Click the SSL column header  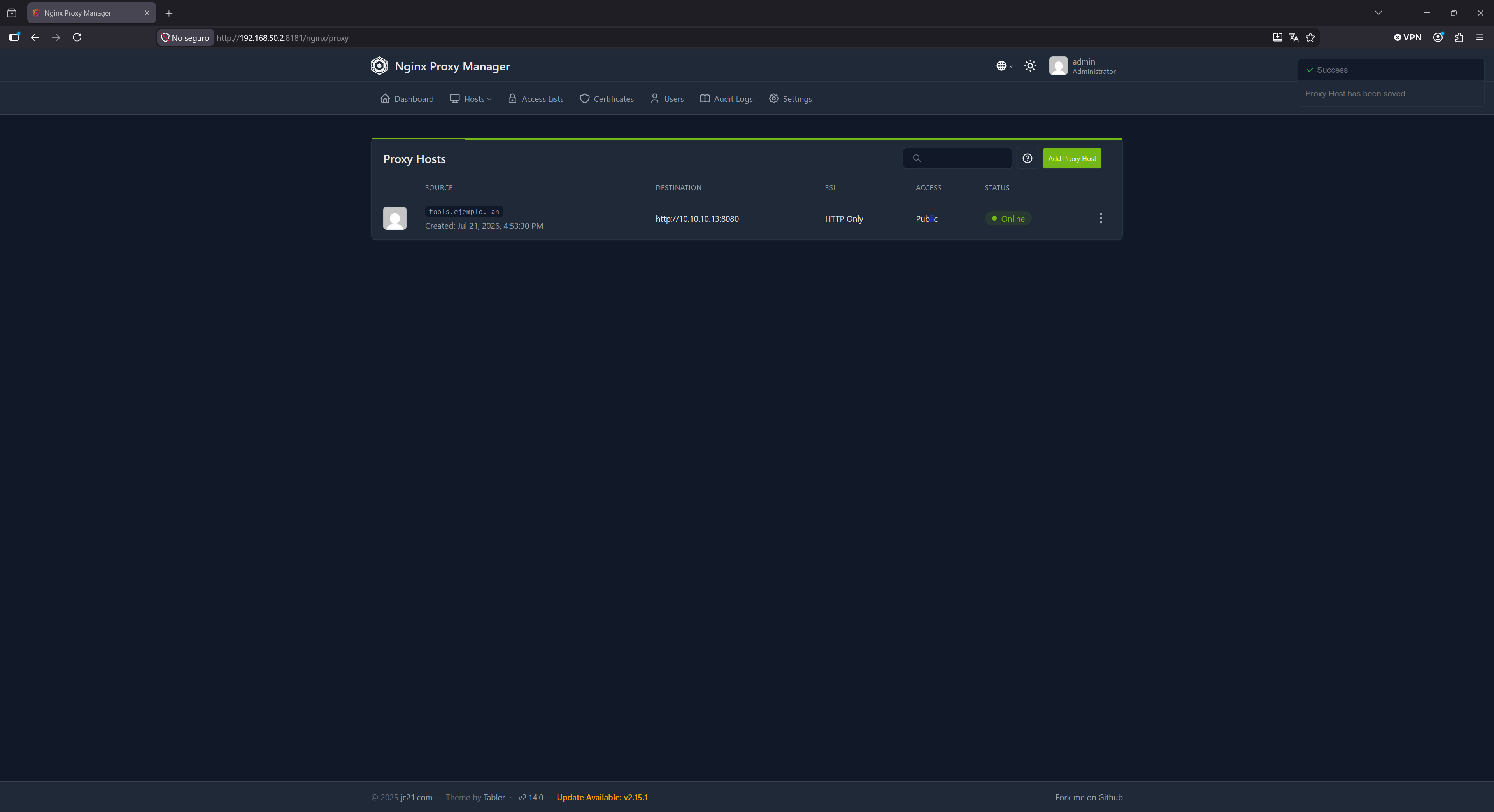[831, 188]
